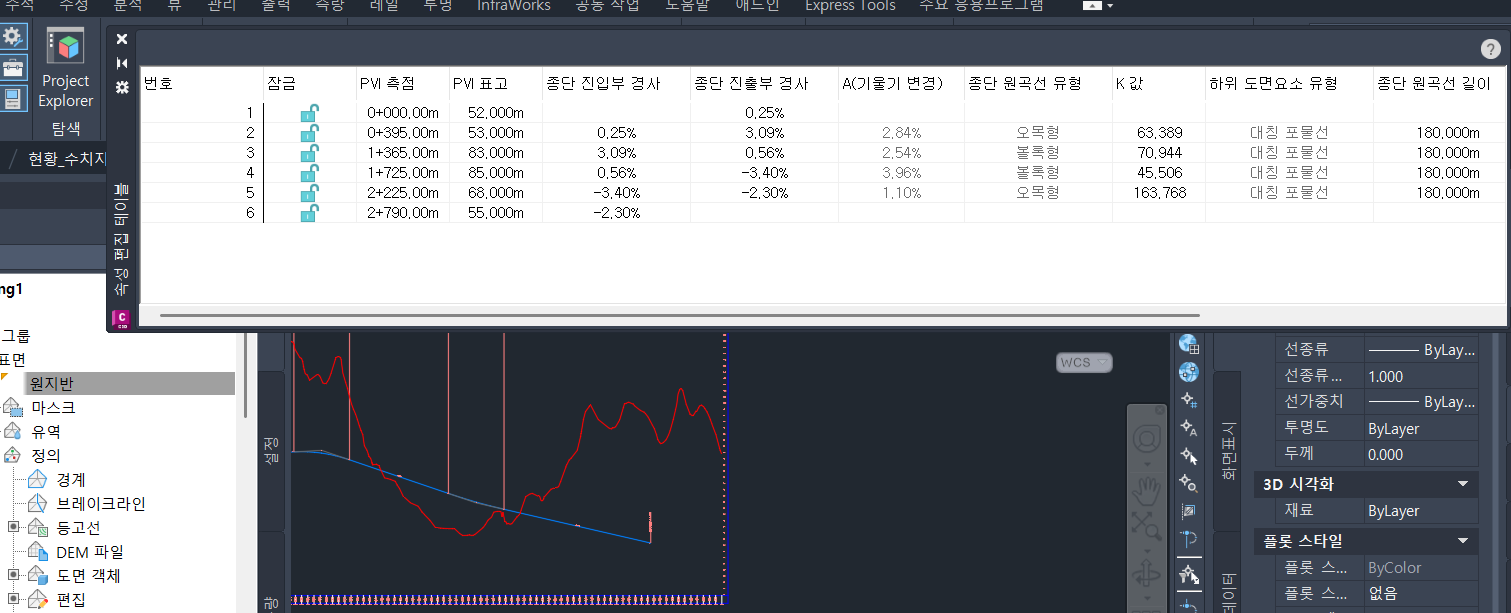This screenshot has height=613, width=1511.
Task: Click the Pan hand tool in navigation bar
Action: click(1146, 490)
